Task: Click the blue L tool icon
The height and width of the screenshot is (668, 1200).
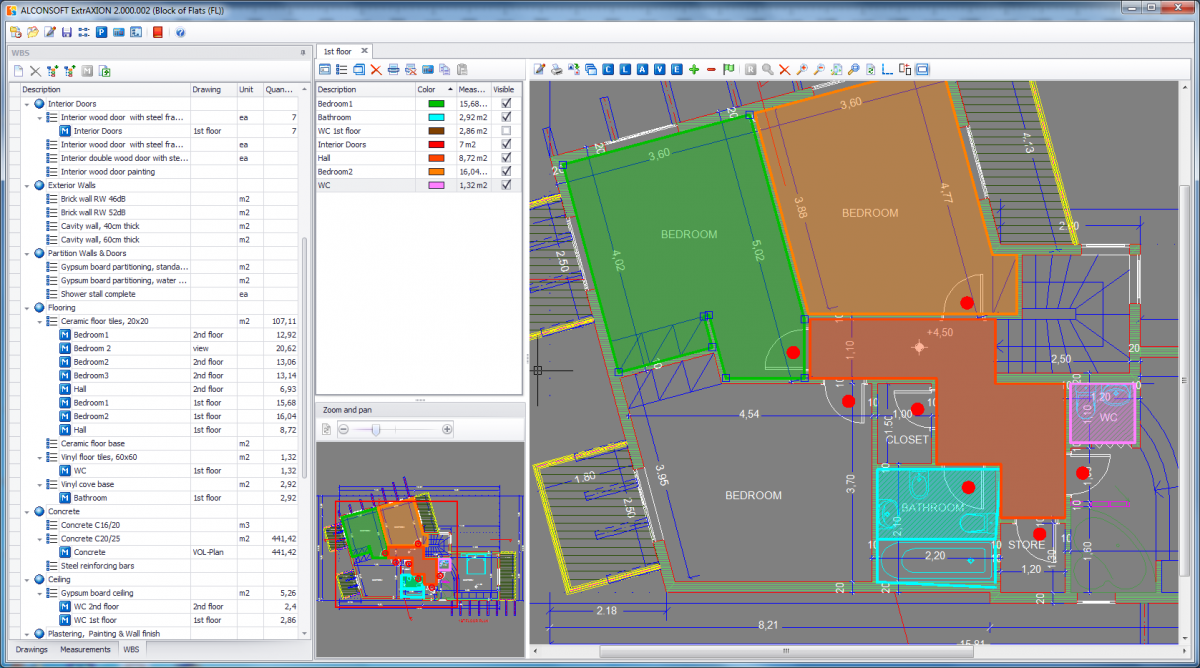Action: pyautogui.click(x=625, y=69)
